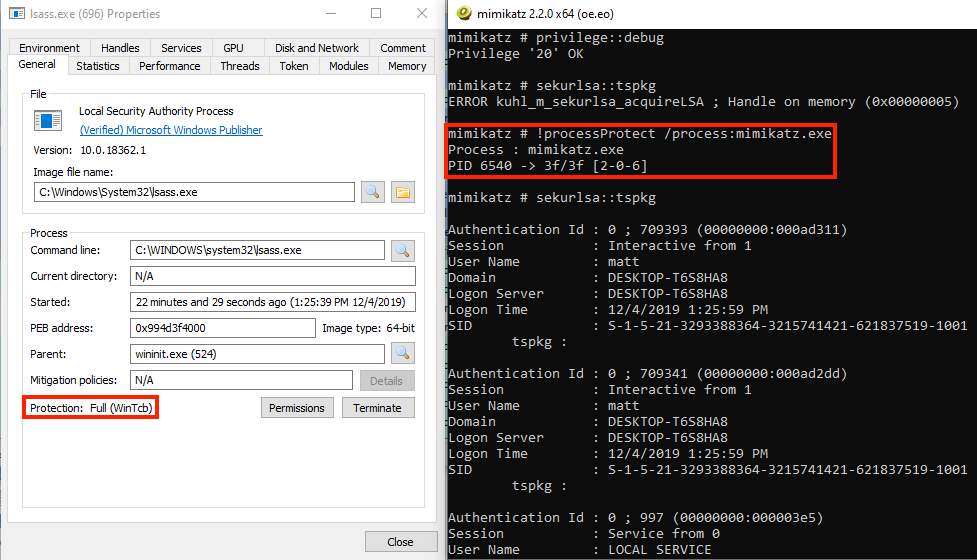Click the PID 6540 -> 3f/3f line
This screenshot has height=560, width=977.
click(x=548, y=166)
